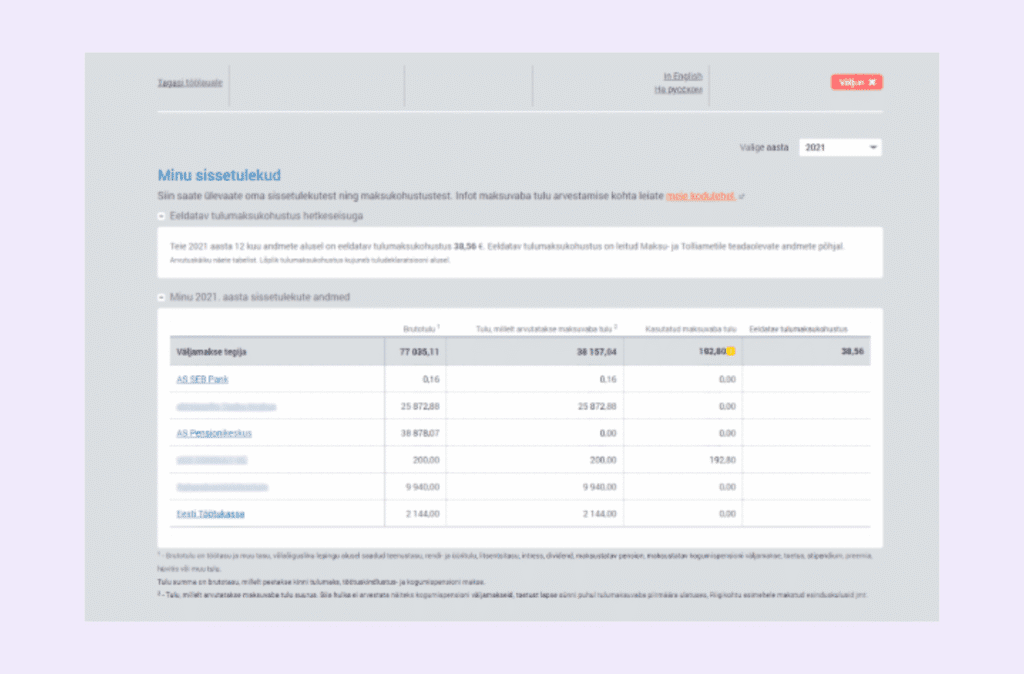Click the blurred payer link with 25 872,88
Viewport: 1024px width, 674px height.
click(226, 407)
